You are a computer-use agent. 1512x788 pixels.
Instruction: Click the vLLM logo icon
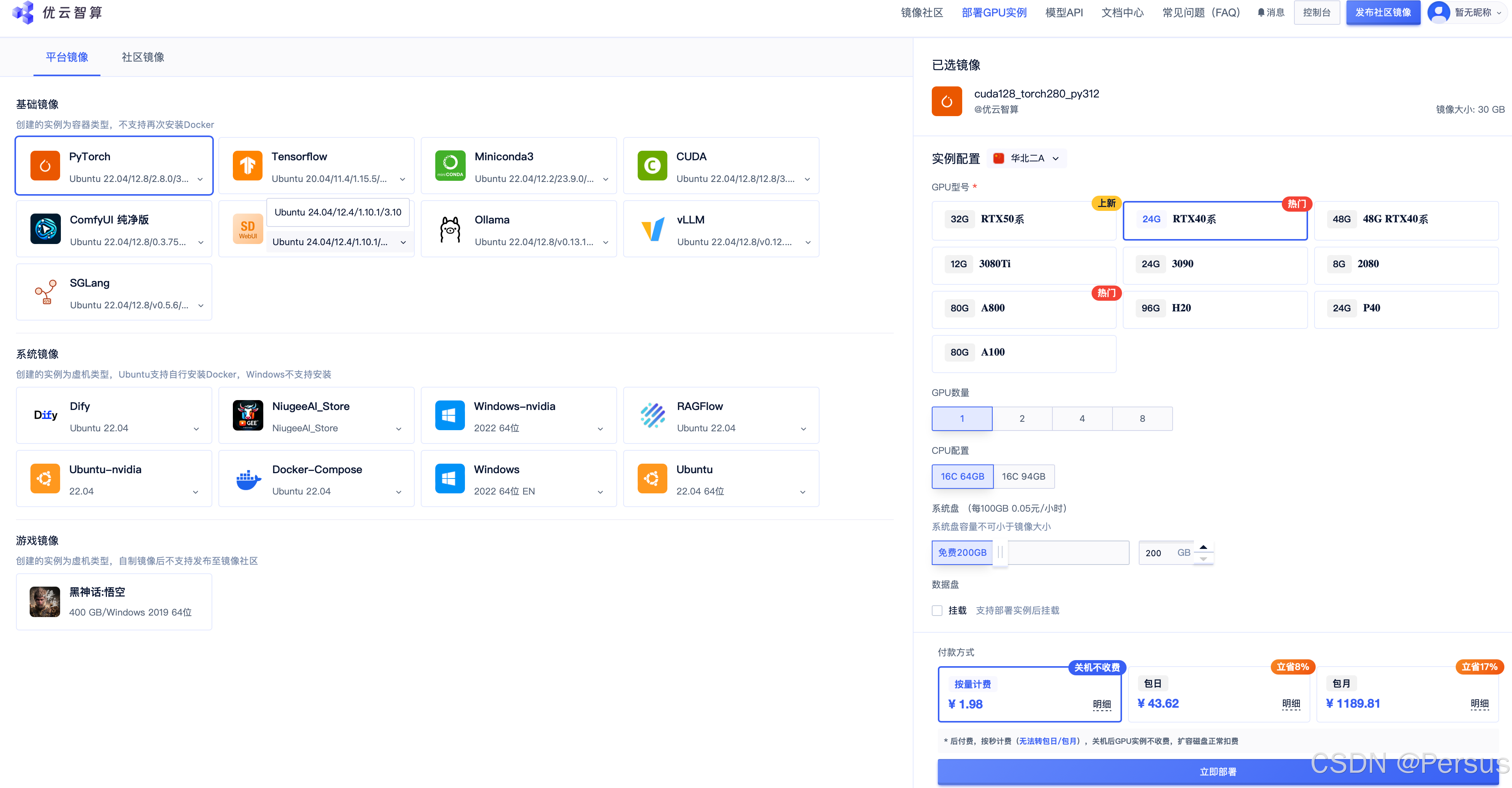click(x=652, y=229)
